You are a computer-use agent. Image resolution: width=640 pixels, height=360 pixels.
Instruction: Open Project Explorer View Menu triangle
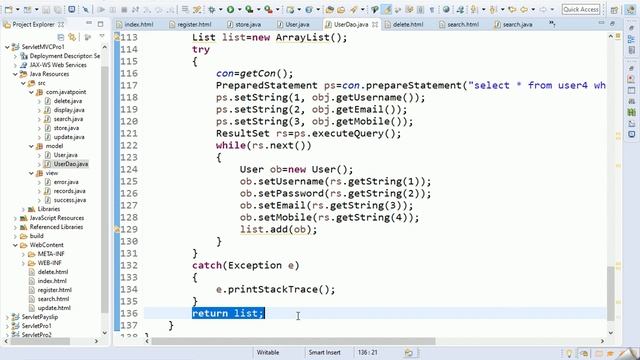102,37
